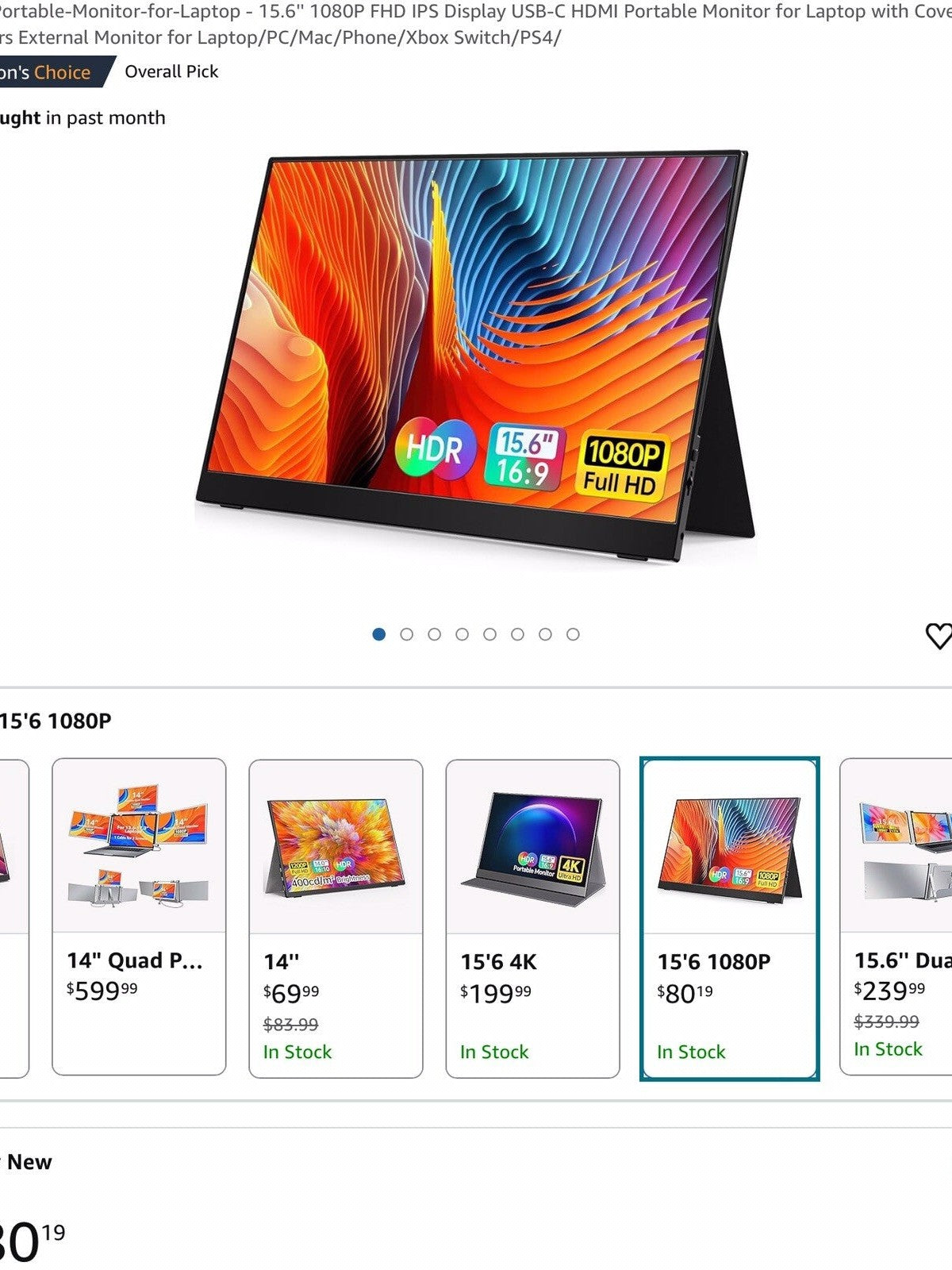Tap the heart wishlist icon
This screenshot has height=1270, width=952.
[x=939, y=636]
